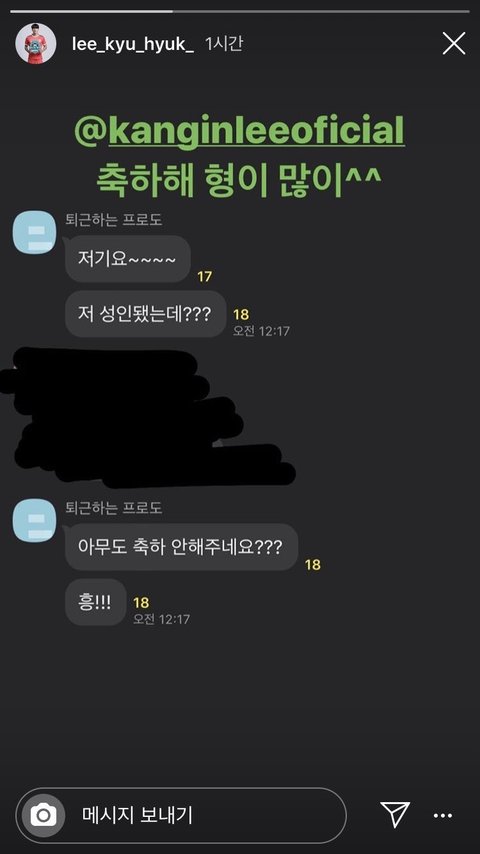Tap the first chat sender avatar
480x854 pixels.
[34, 233]
